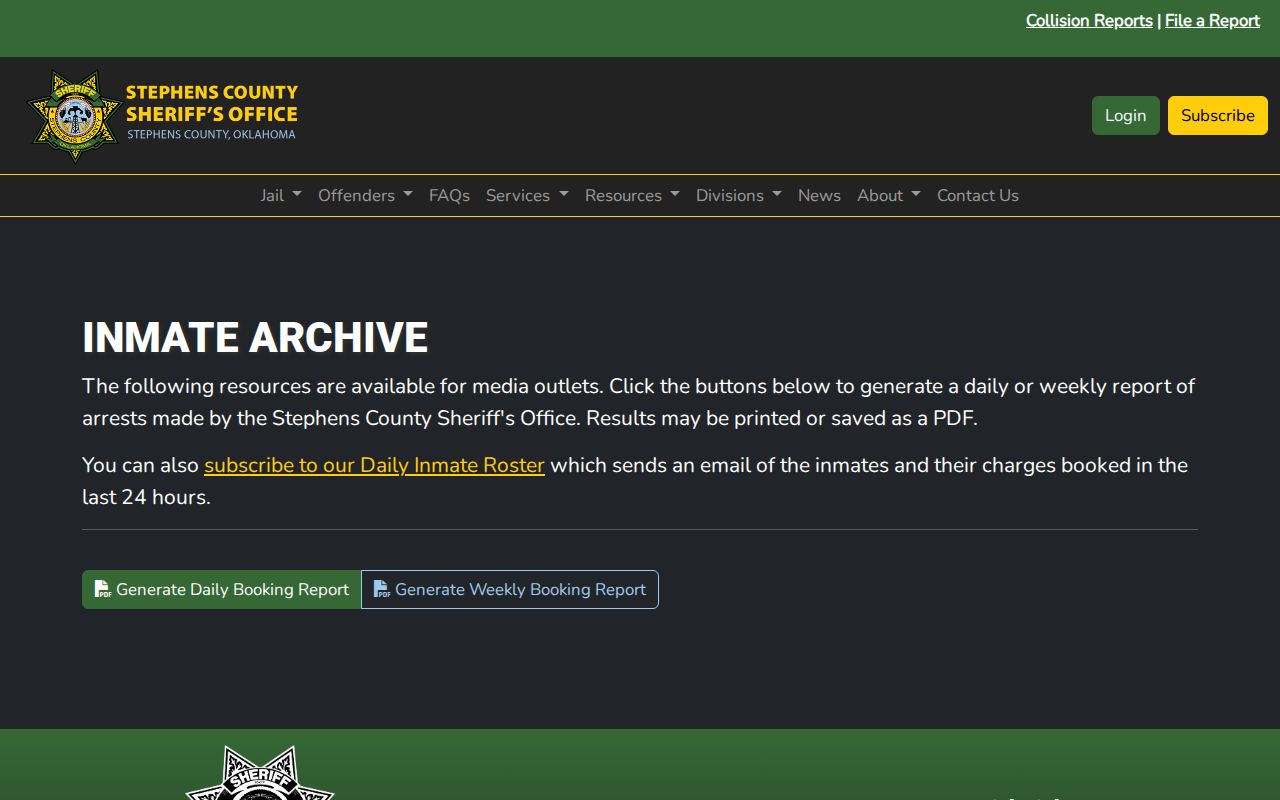Expand the Jail dropdown menu
The height and width of the screenshot is (800, 1280).
[281, 195]
